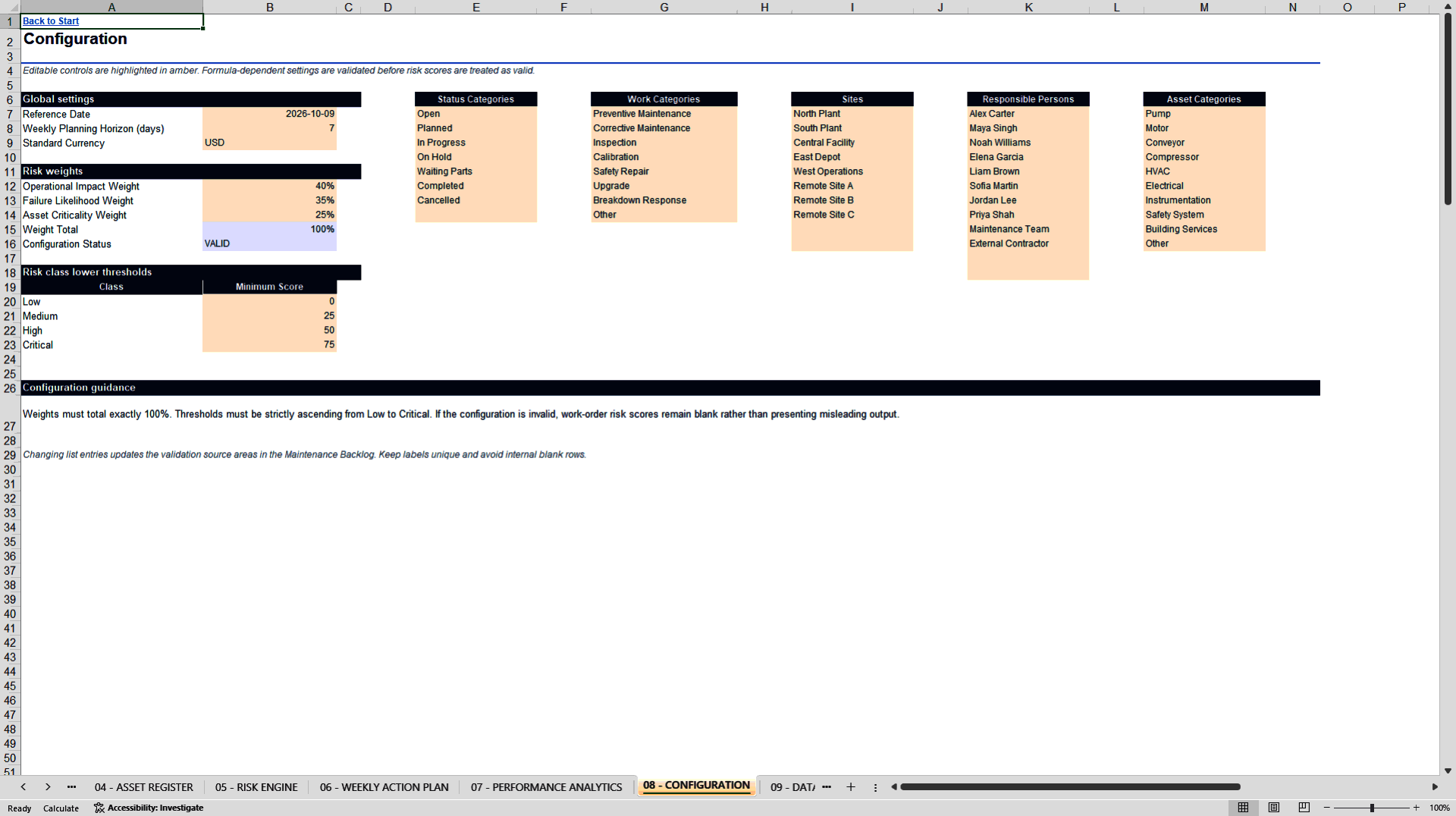Zoom in with the plus icon
1456x816 pixels.
pos(1416,808)
